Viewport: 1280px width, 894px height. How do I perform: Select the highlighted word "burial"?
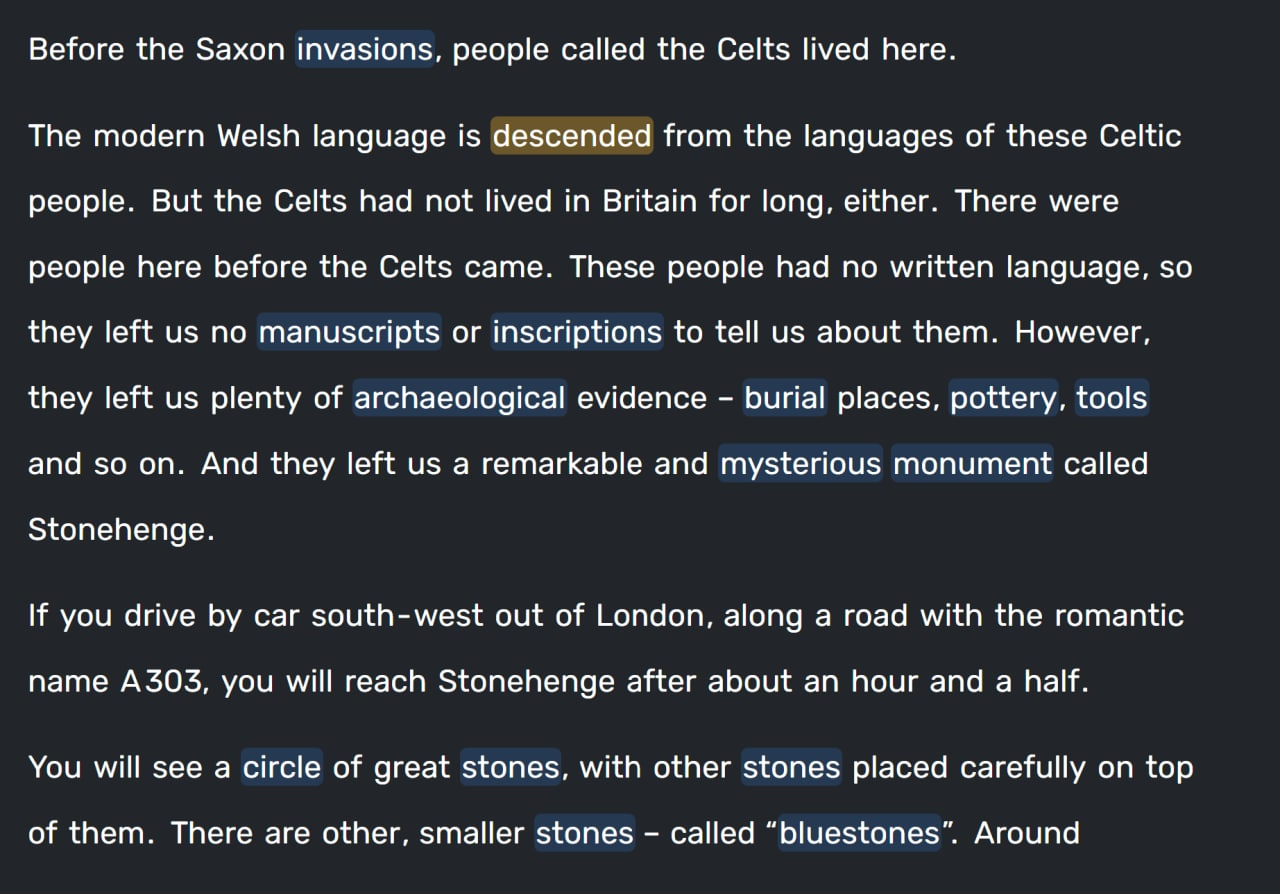(x=785, y=398)
